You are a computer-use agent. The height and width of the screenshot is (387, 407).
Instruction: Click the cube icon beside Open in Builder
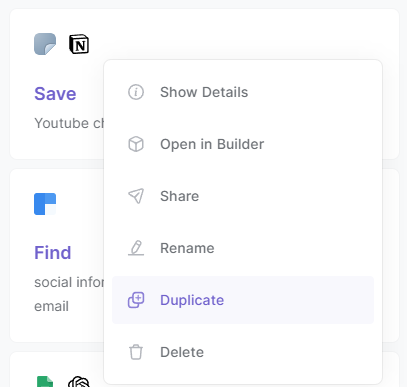[136, 144]
